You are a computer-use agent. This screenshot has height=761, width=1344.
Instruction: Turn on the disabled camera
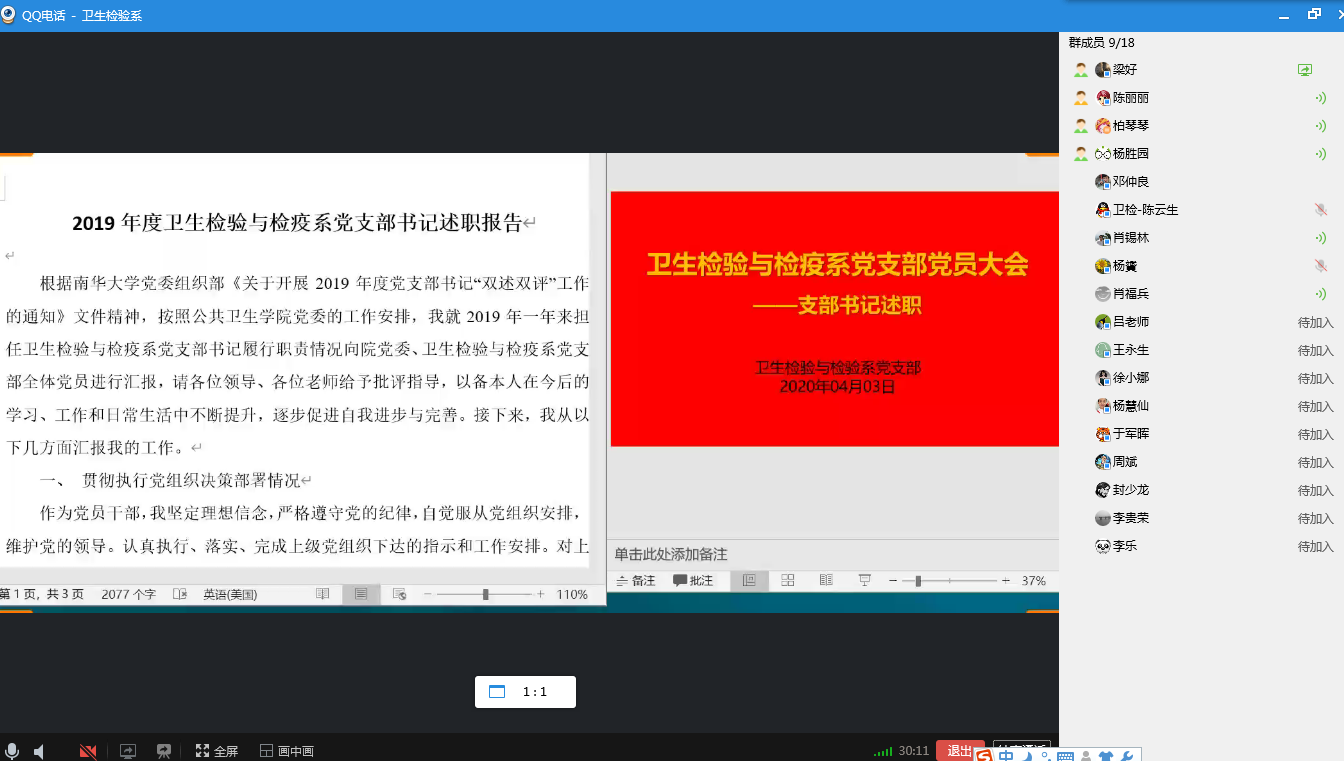88,751
